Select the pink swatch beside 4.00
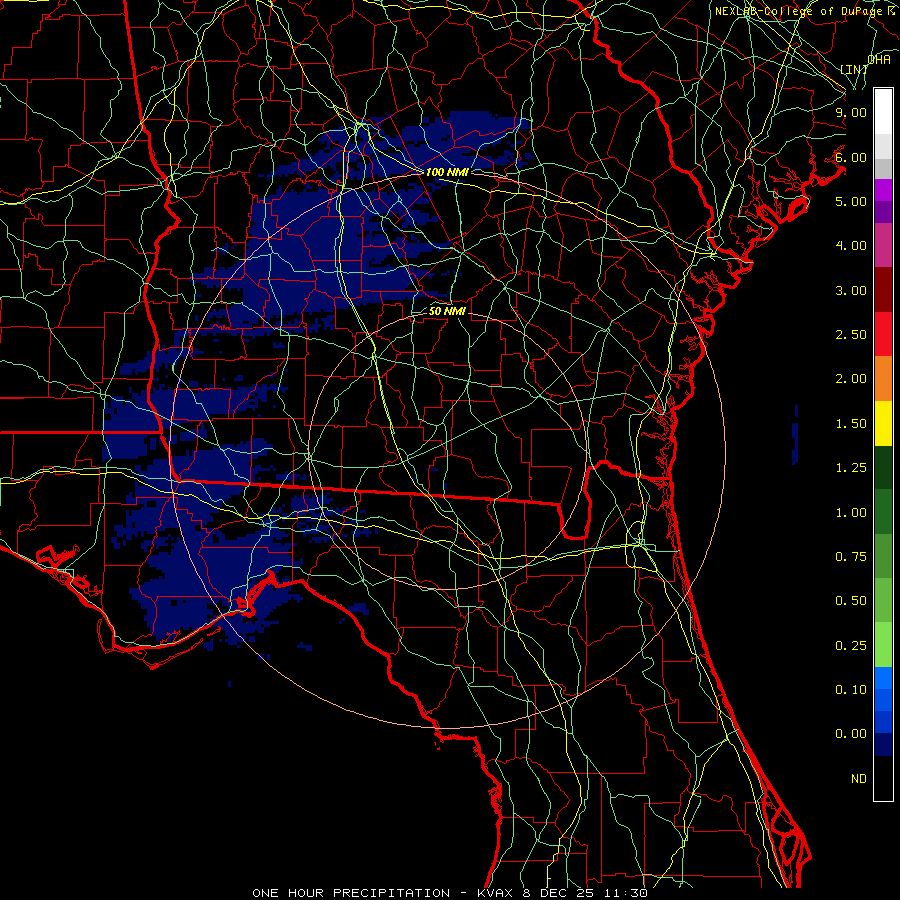 [x=883, y=245]
